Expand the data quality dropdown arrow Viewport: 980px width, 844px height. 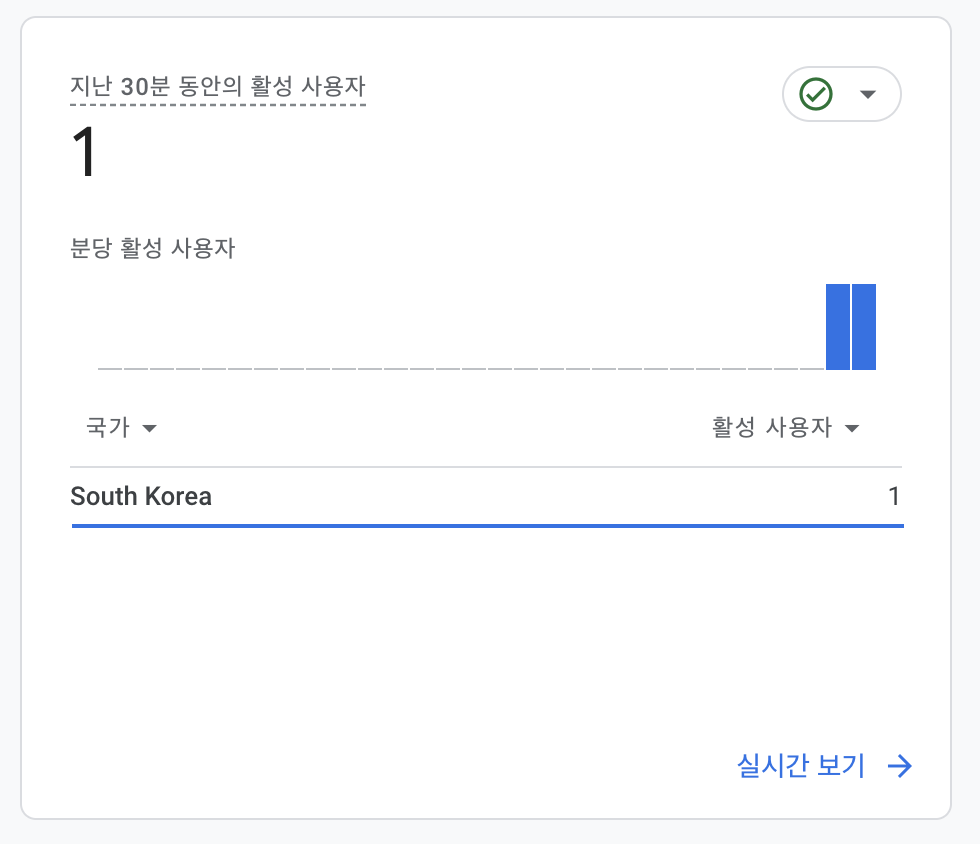click(x=868, y=94)
